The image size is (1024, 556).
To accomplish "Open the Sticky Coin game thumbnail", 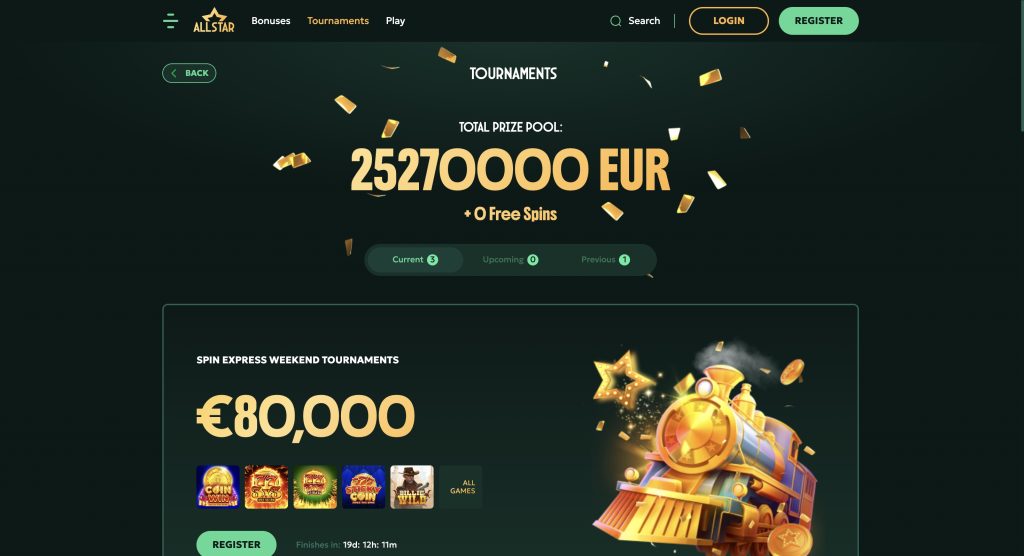I will [x=364, y=487].
